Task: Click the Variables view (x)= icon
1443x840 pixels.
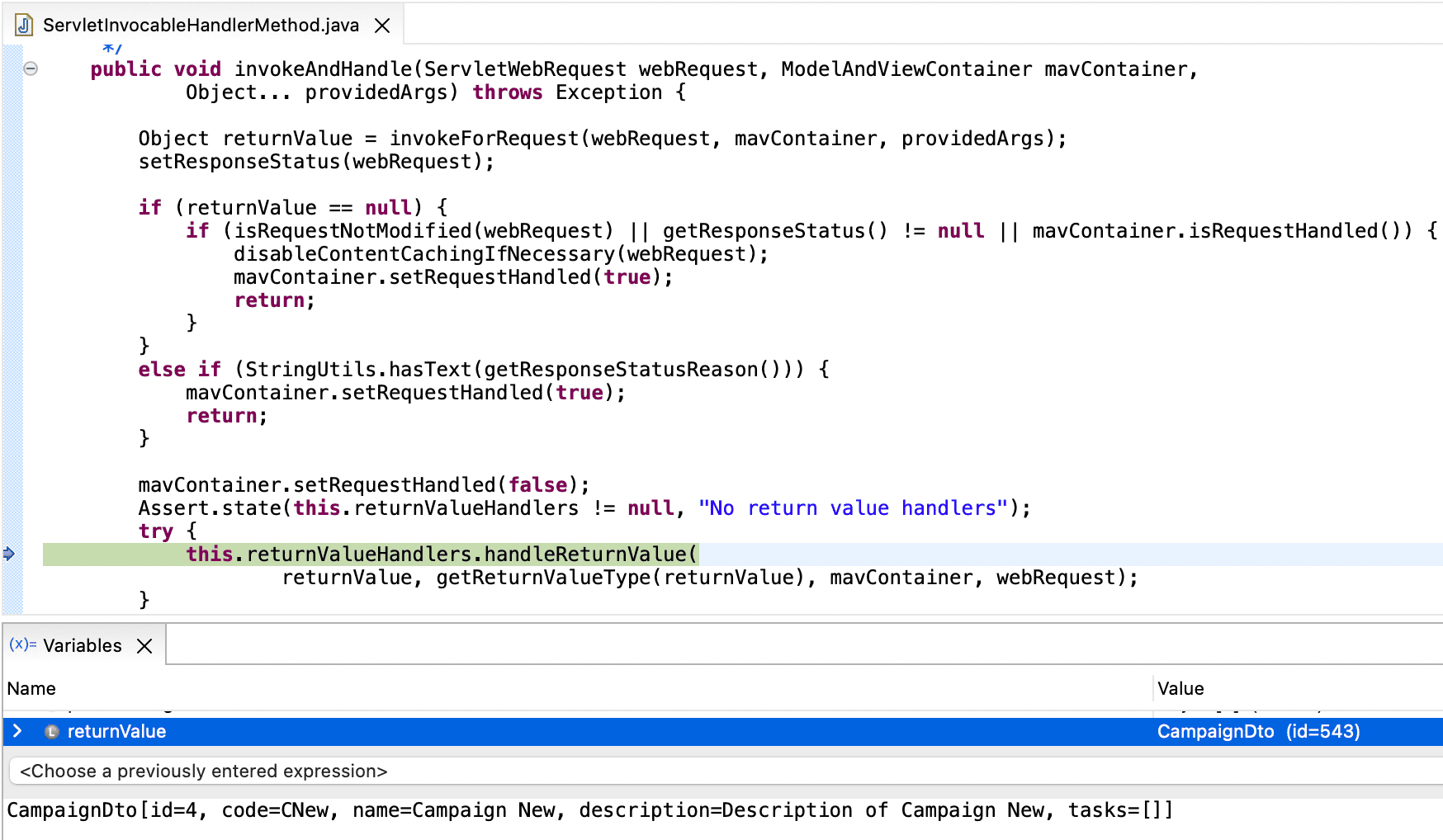Action: [22, 644]
